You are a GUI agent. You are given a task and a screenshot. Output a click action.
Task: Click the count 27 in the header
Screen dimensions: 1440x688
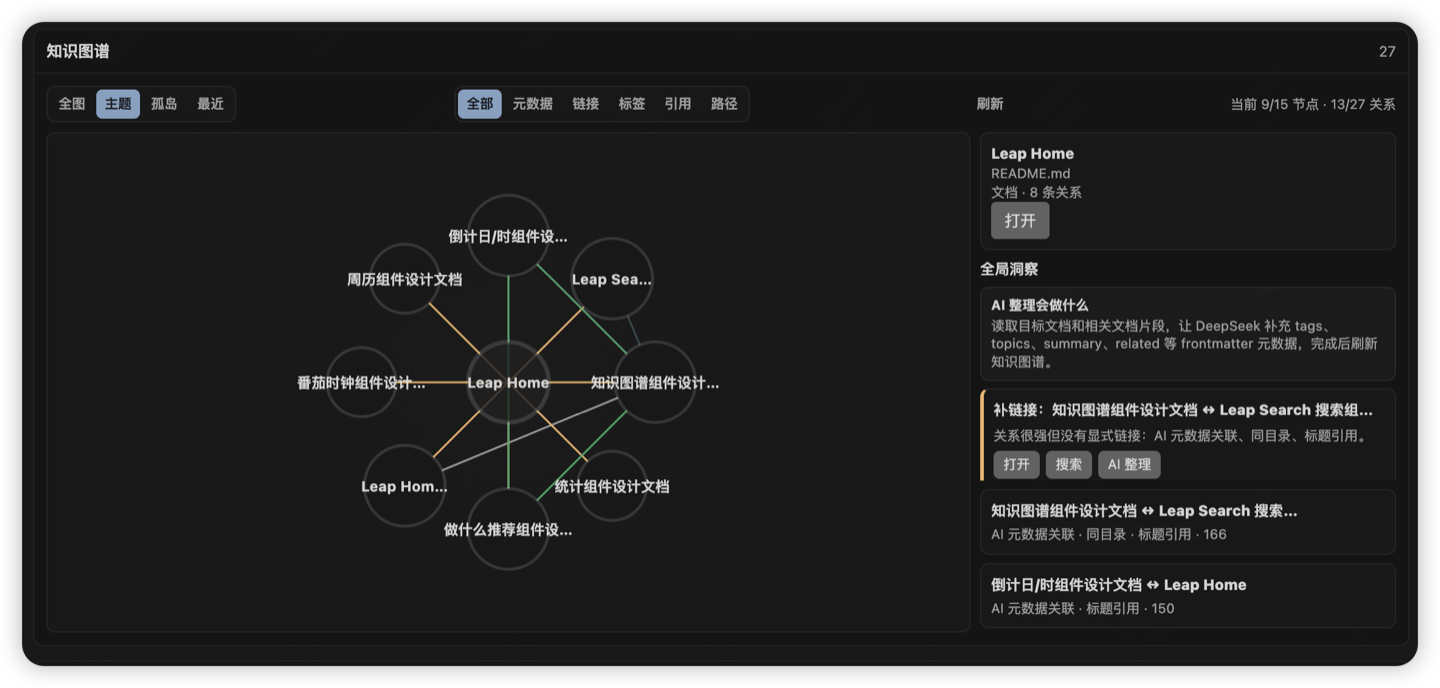click(1387, 52)
